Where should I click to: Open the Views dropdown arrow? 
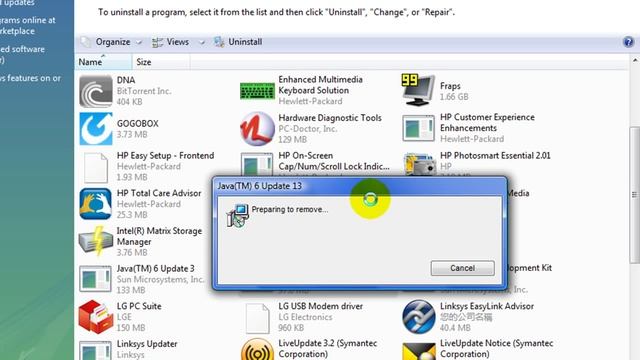202,42
